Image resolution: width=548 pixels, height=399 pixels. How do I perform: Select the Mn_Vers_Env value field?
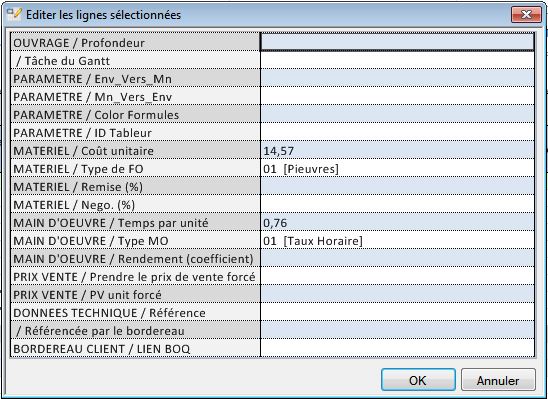[397, 96]
